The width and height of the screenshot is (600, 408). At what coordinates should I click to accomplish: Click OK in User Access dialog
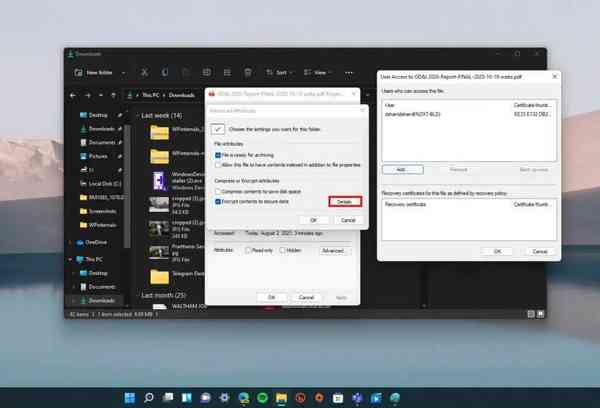tap(497, 251)
